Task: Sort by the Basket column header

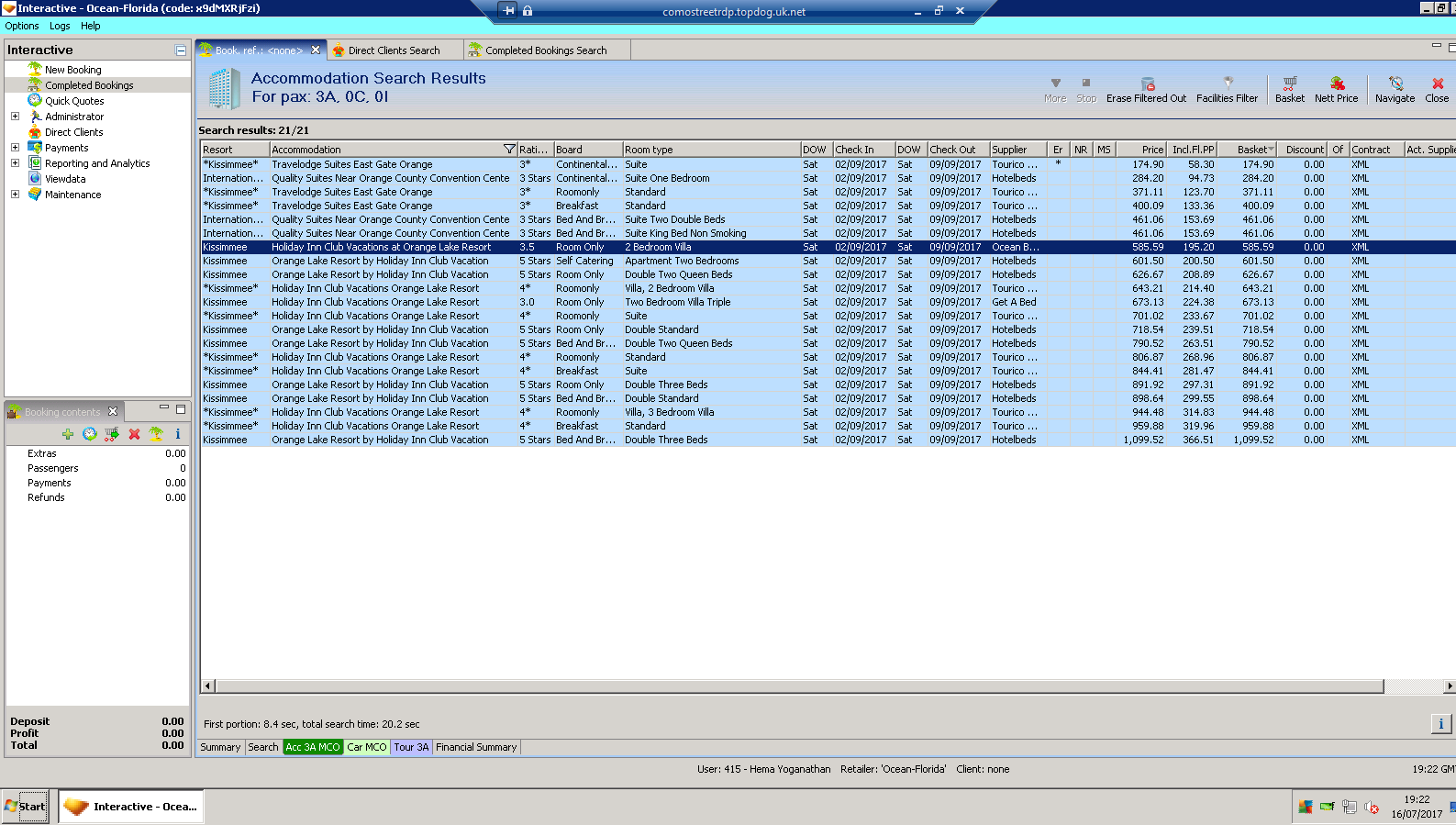Action: pos(1250,150)
